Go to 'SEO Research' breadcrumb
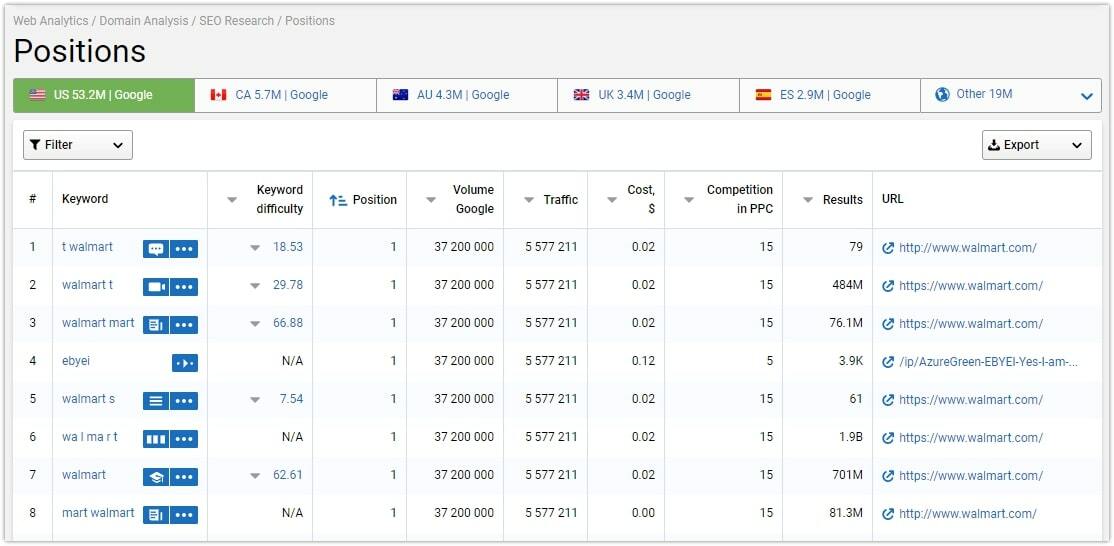 [237, 21]
